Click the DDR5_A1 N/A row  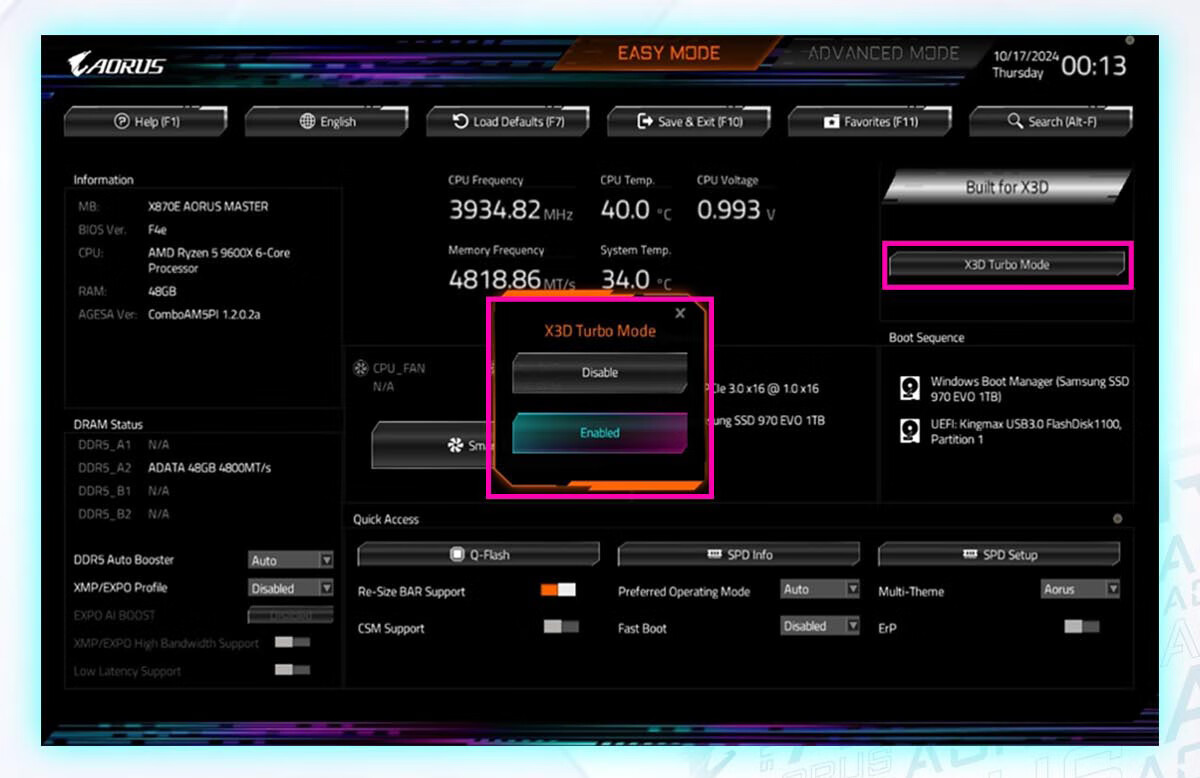pos(124,444)
